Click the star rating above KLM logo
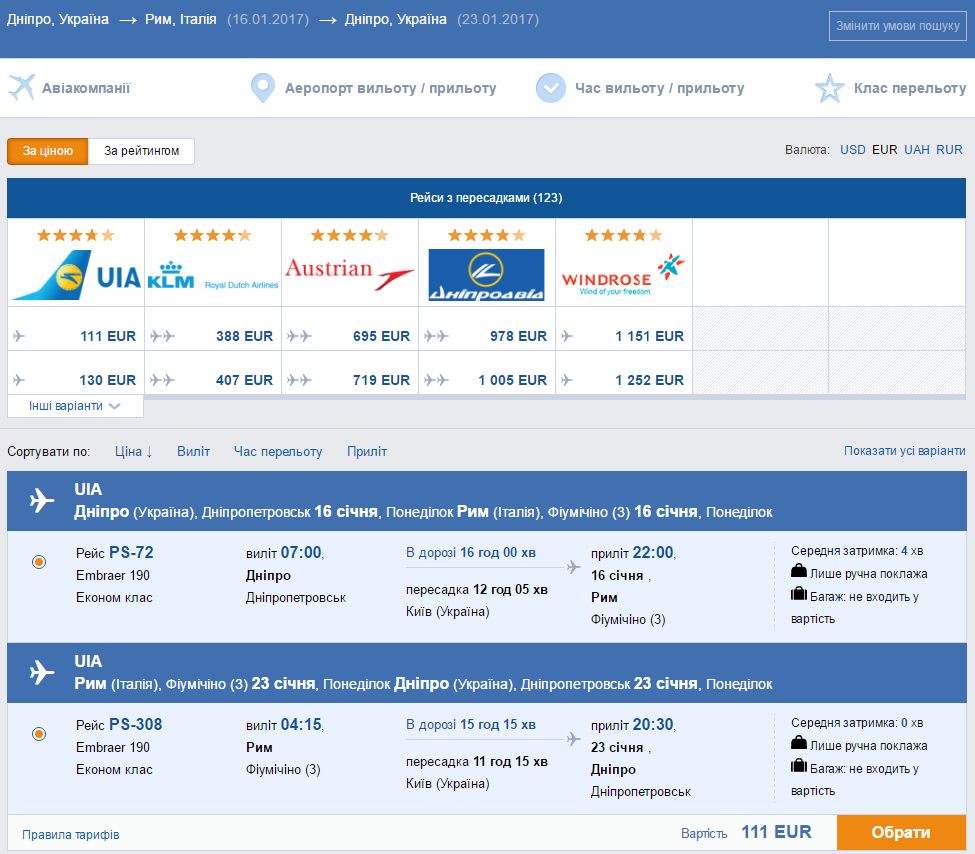This screenshot has height=854, width=975. pyautogui.click(x=213, y=235)
